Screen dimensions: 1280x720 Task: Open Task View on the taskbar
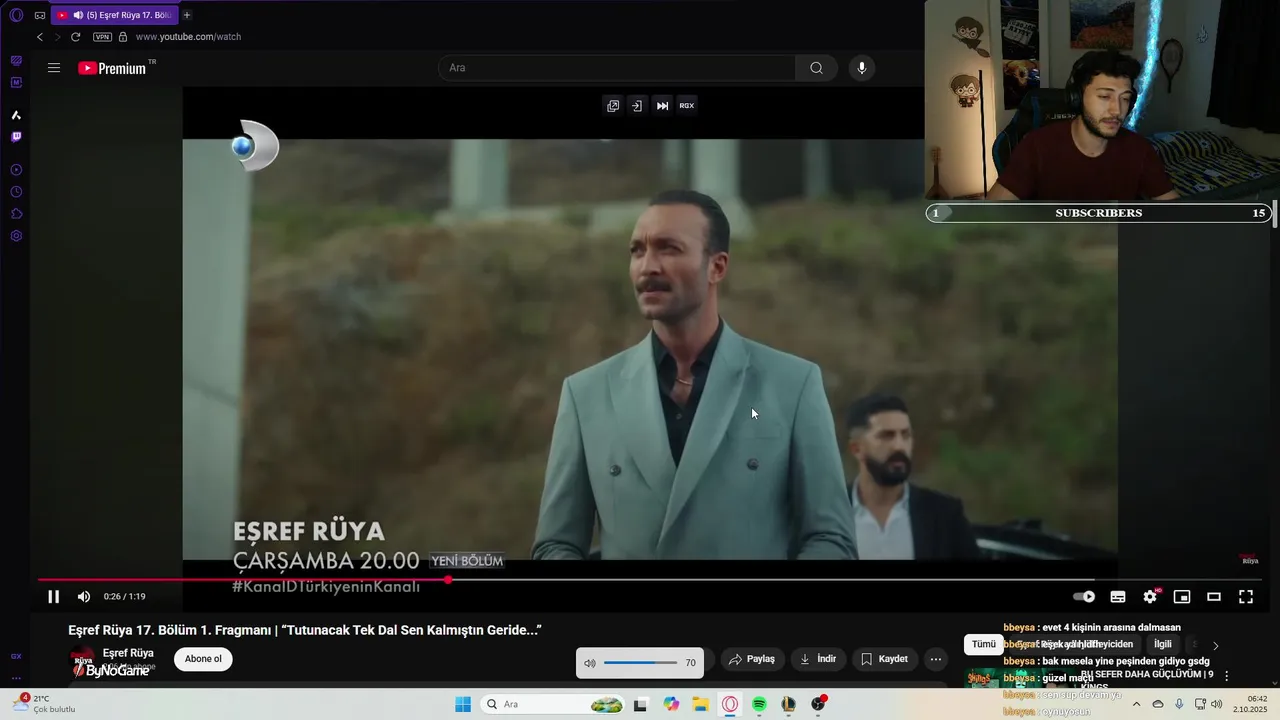click(x=640, y=705)
